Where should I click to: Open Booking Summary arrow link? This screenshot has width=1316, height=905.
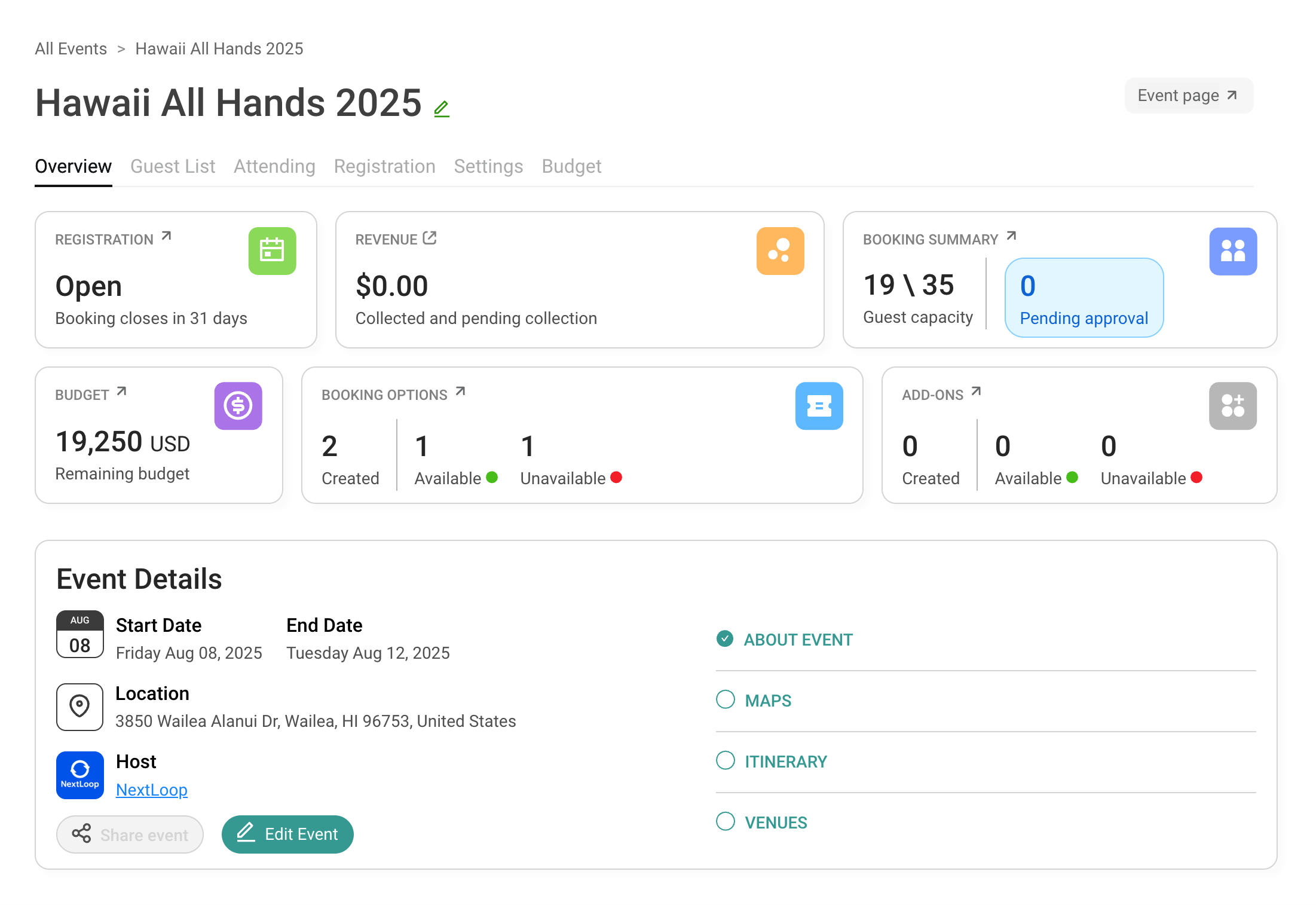(1011, 236)
